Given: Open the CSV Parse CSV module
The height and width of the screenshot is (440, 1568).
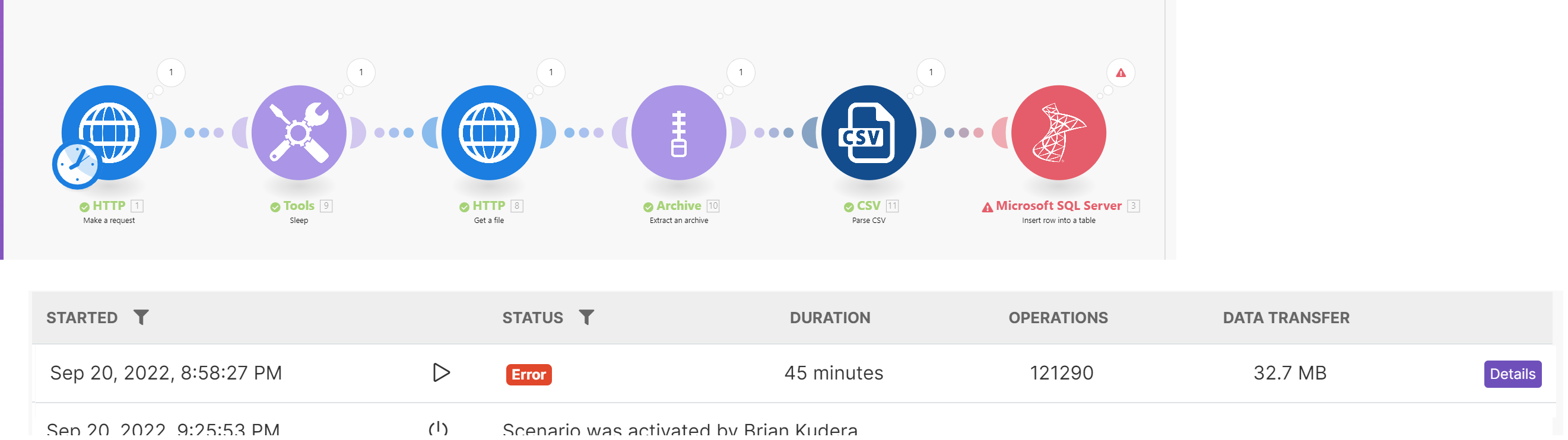Looking at the screenshot, I should click(869, 132).
